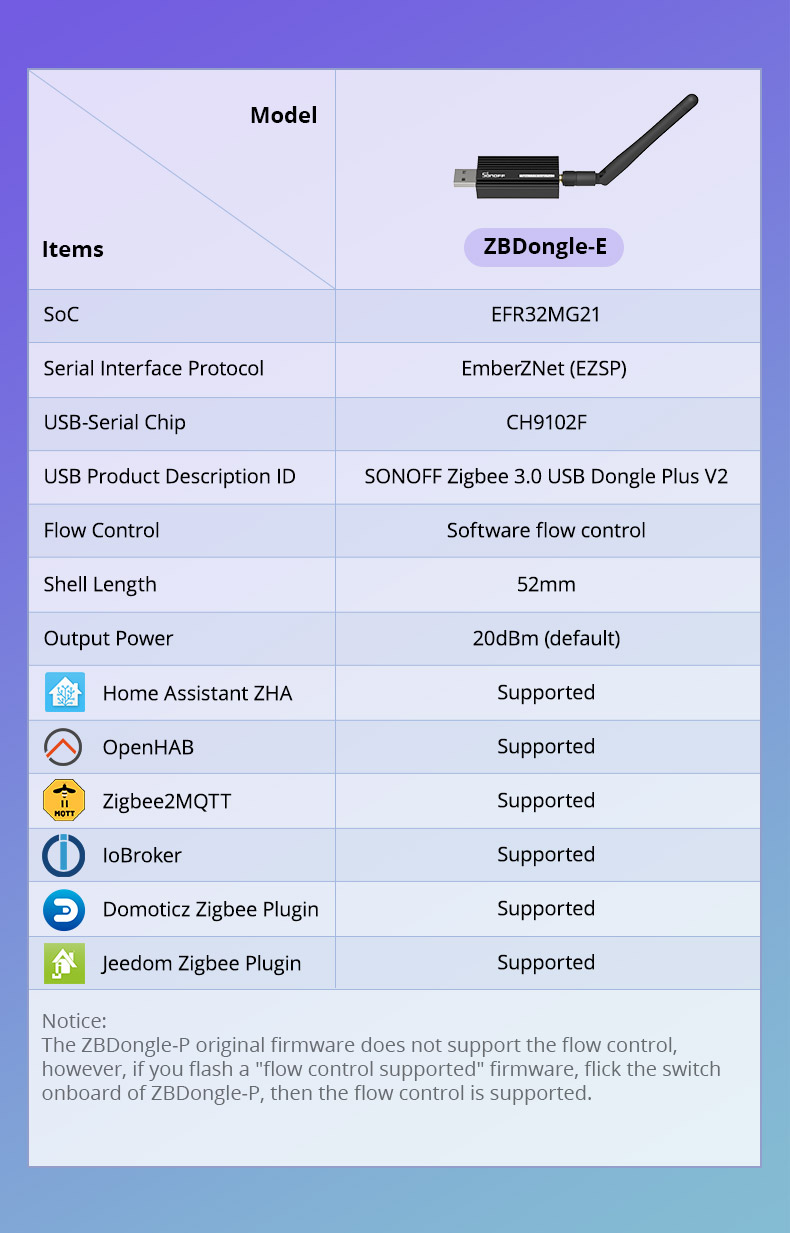The width and height of the screenshot is (790, 1233).
Task: Click the Serial Interface Protocol row label
Action: [154, 368]
